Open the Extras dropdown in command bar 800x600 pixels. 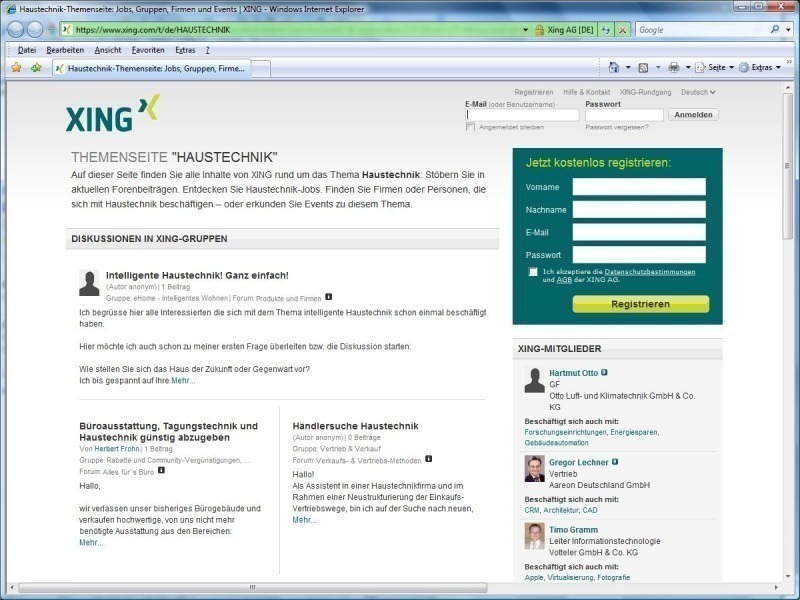[x=760, y=67]
